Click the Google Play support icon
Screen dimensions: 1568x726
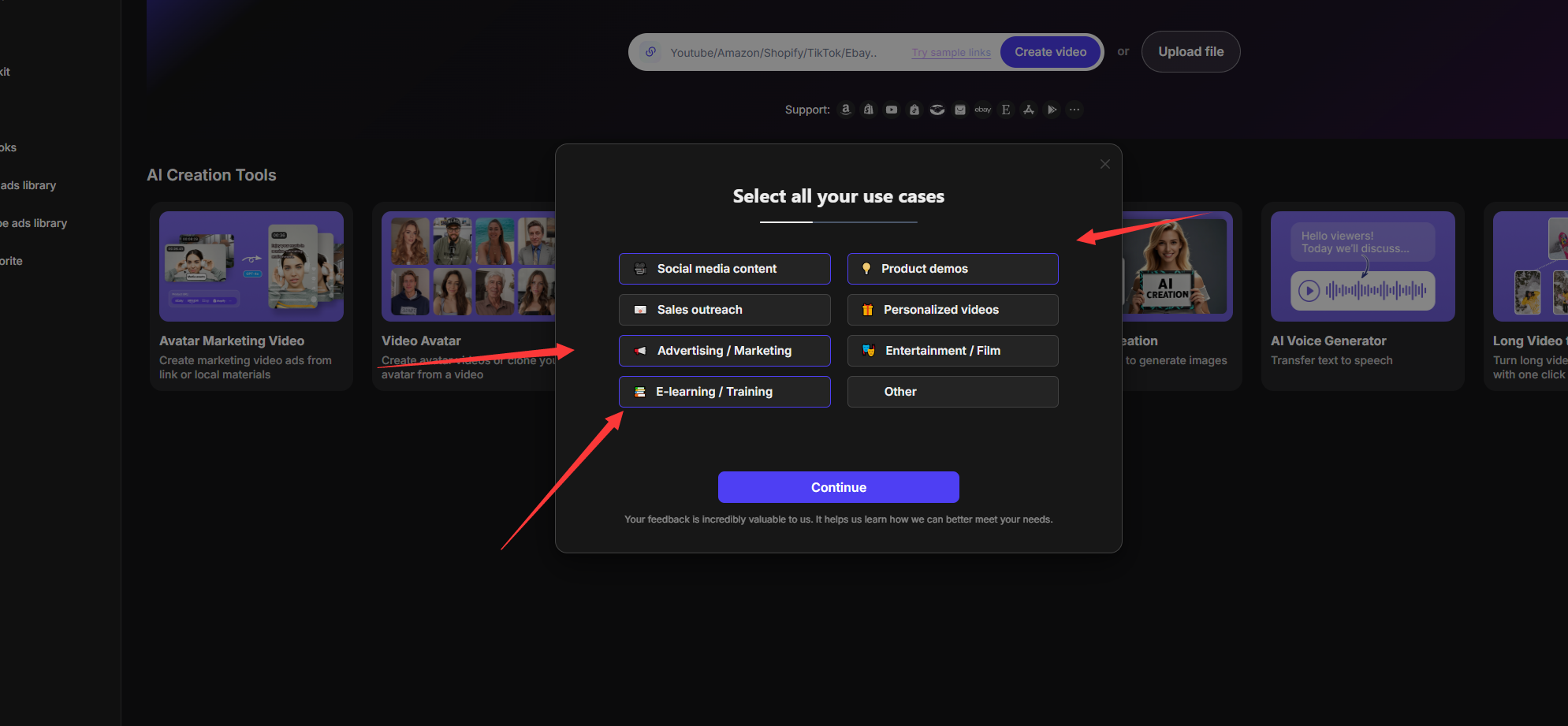pyautogui.click(x=1052, y=110)
